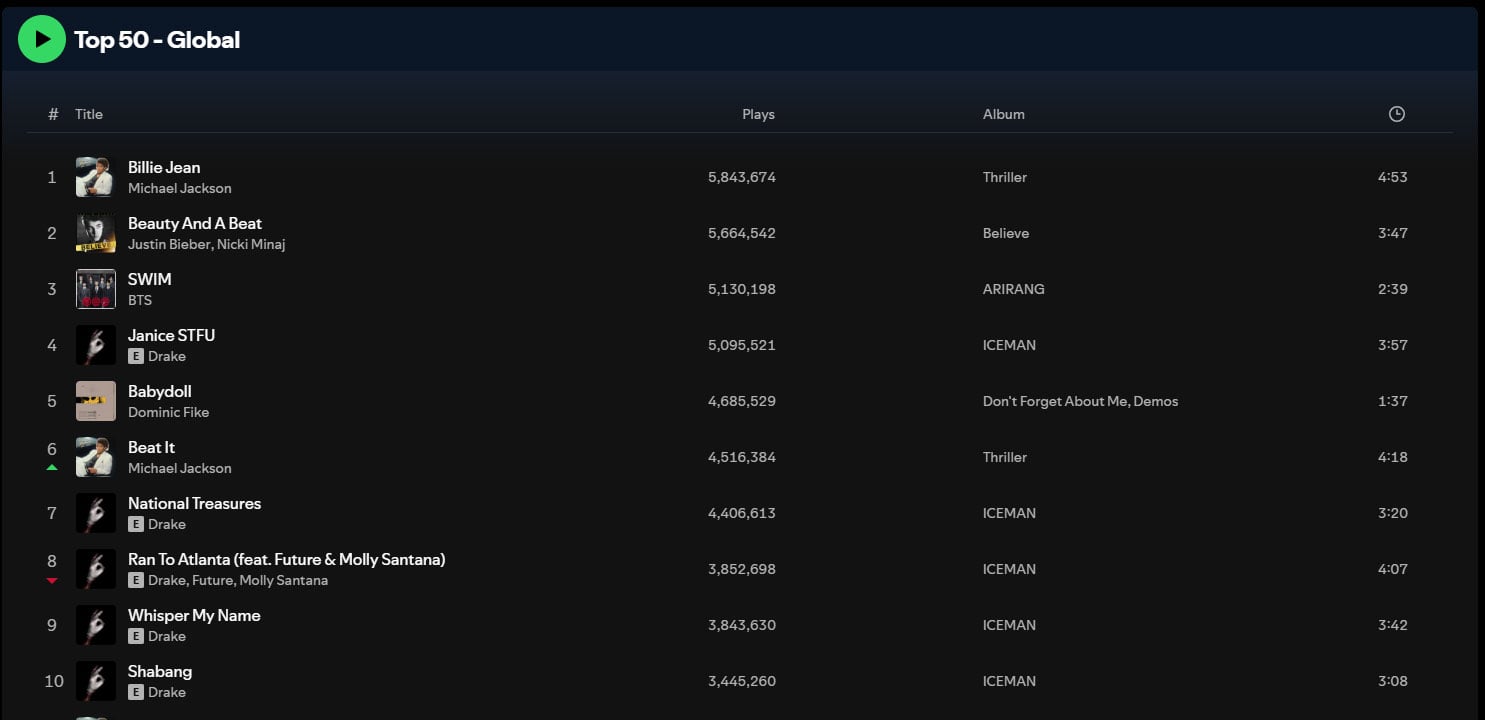Open Ran To Atlanta cover art

coord(96,569)
